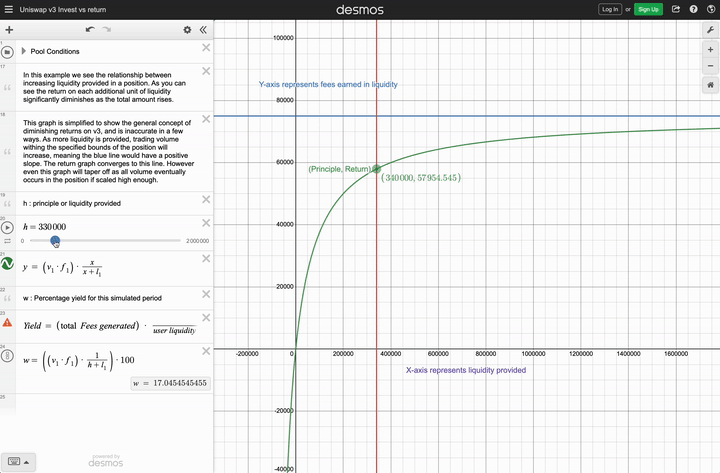
Task: Open the language globe menu
Action: tap(710, 9)
